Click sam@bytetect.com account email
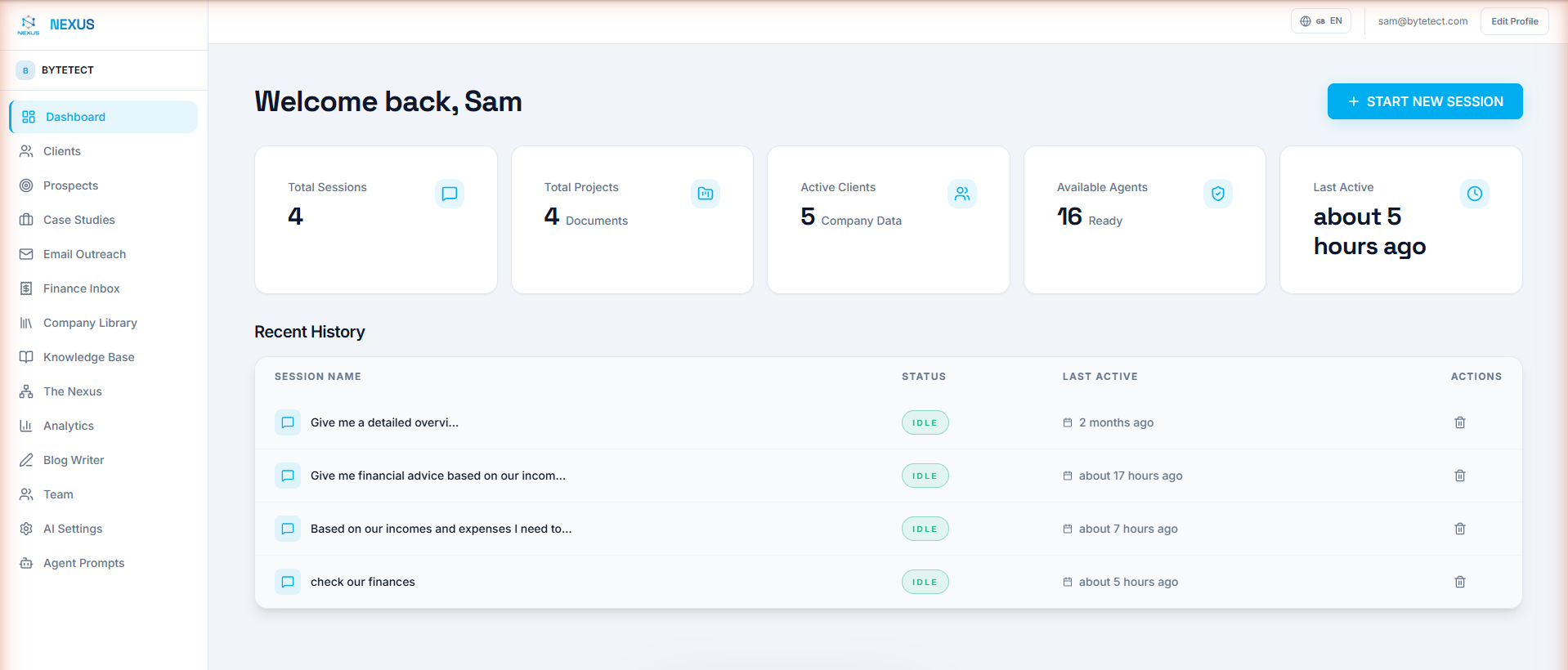This screenshot has height=670, width=1568. pyautogui.click(x=1422, y=21)
